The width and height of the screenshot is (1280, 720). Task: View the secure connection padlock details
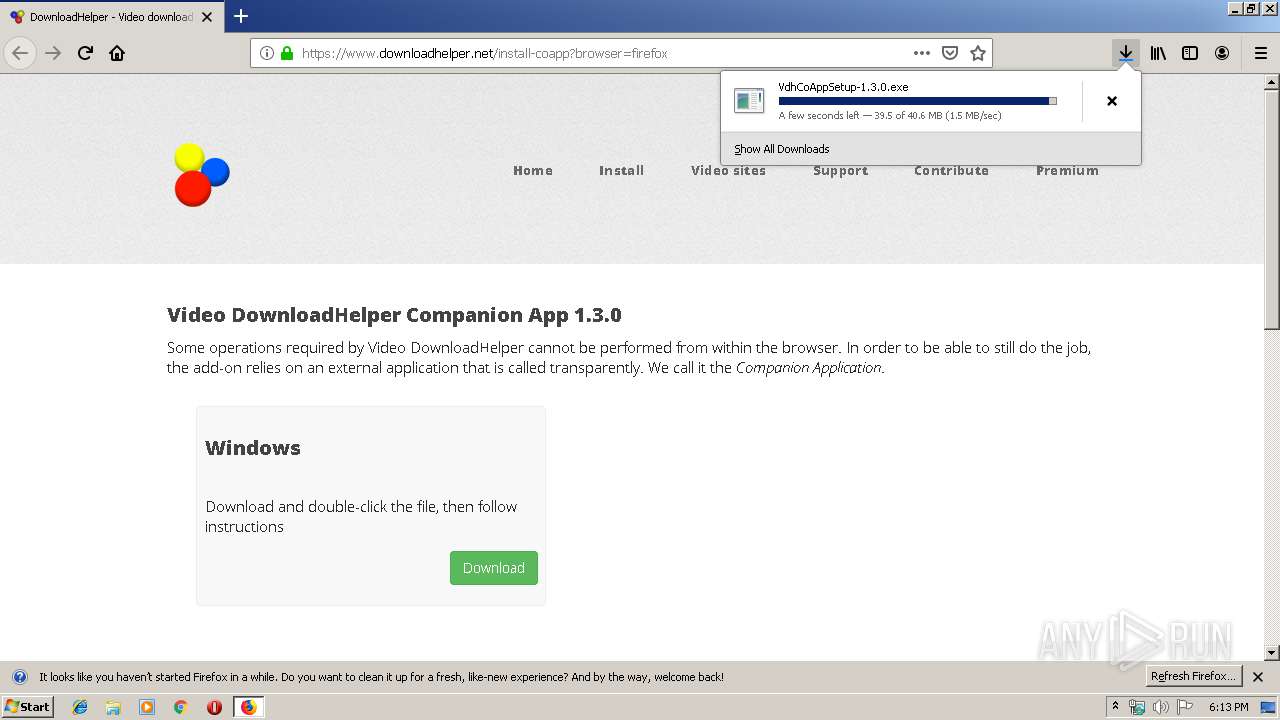287,53
